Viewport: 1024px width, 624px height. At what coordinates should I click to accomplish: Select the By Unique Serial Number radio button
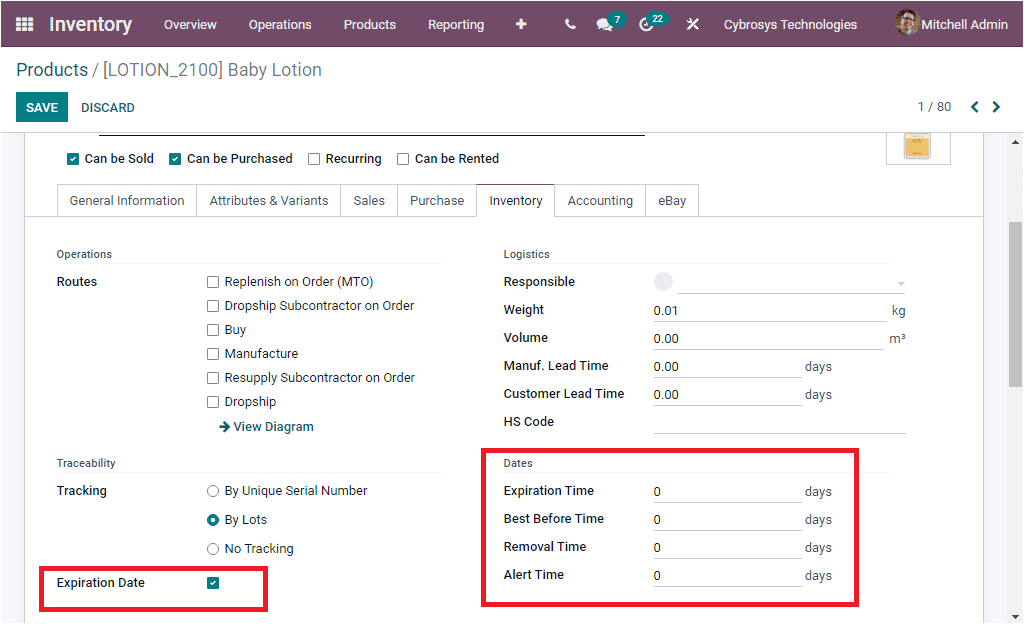coord(212,490)
